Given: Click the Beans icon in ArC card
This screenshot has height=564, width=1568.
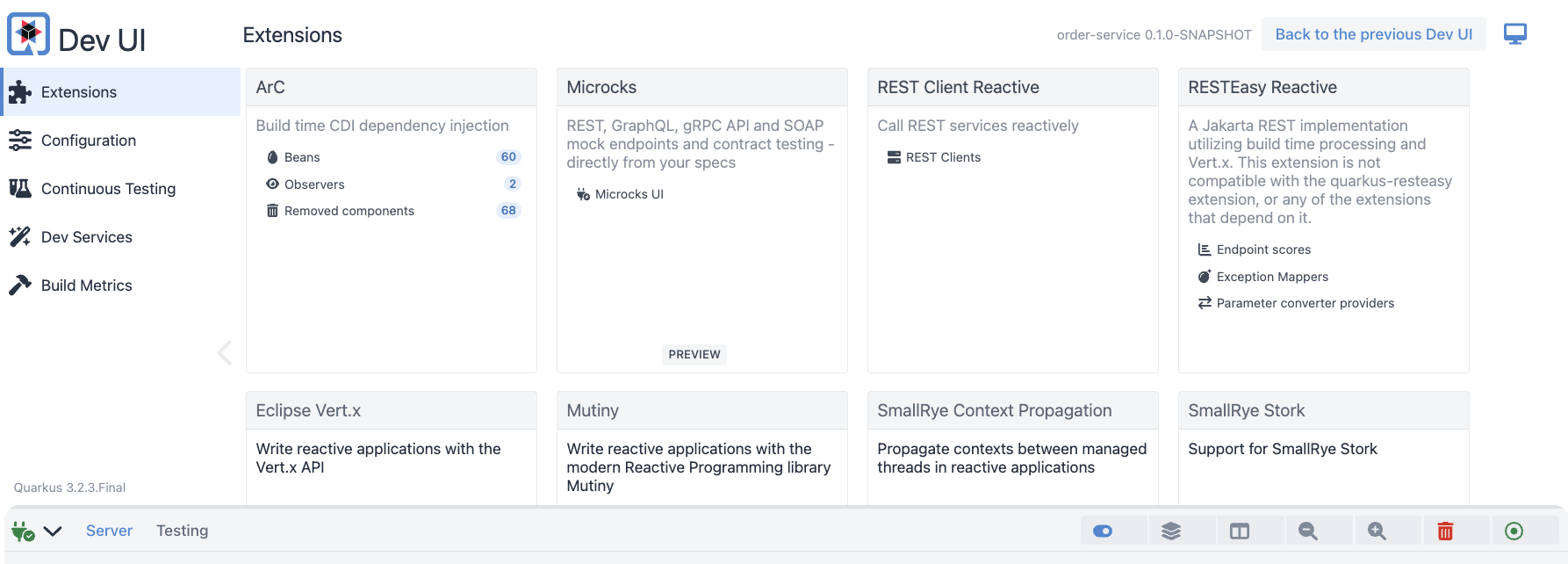Looking at the screenshot, I should coord(272,157).
